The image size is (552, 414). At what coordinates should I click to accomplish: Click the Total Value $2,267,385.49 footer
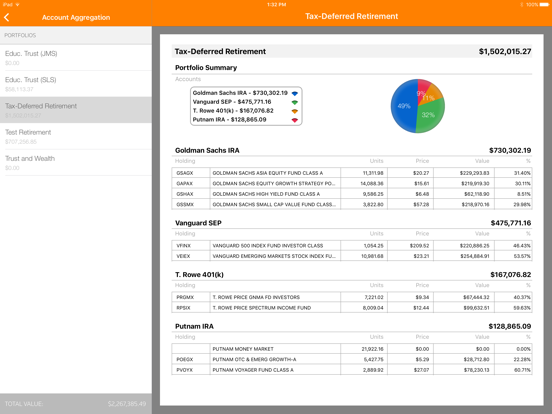coord(76,404)
